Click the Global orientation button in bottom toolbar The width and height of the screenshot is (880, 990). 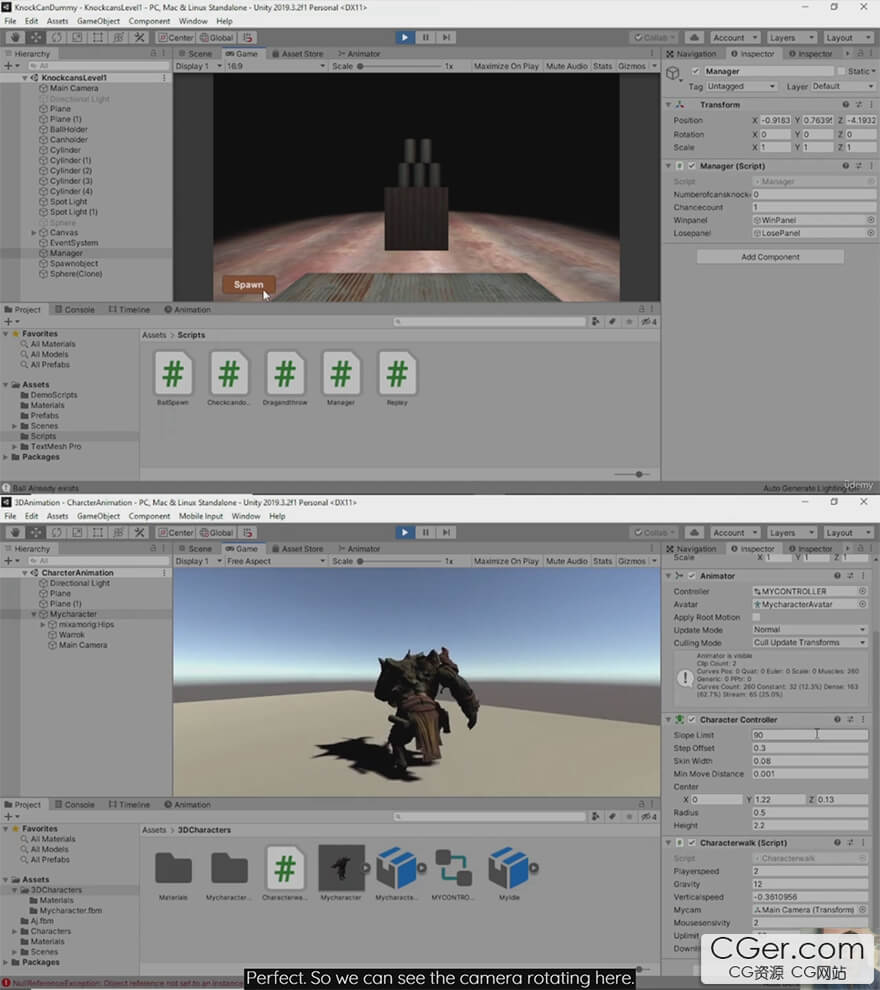(x=217, y=532)
